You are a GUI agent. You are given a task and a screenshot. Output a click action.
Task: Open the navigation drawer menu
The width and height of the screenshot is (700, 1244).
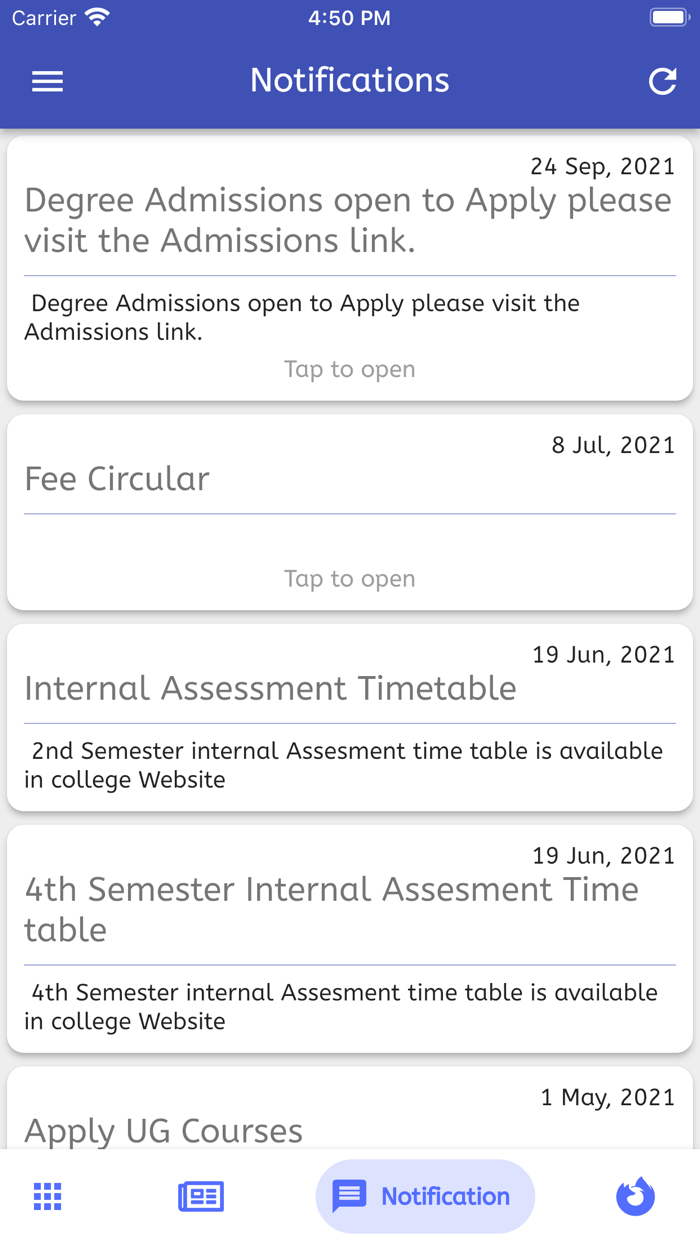[47, 81]
